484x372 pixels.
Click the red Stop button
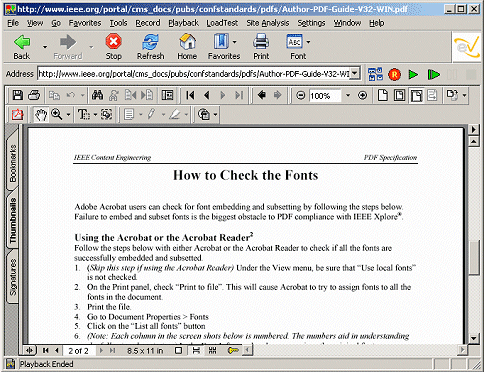(113, 42)
